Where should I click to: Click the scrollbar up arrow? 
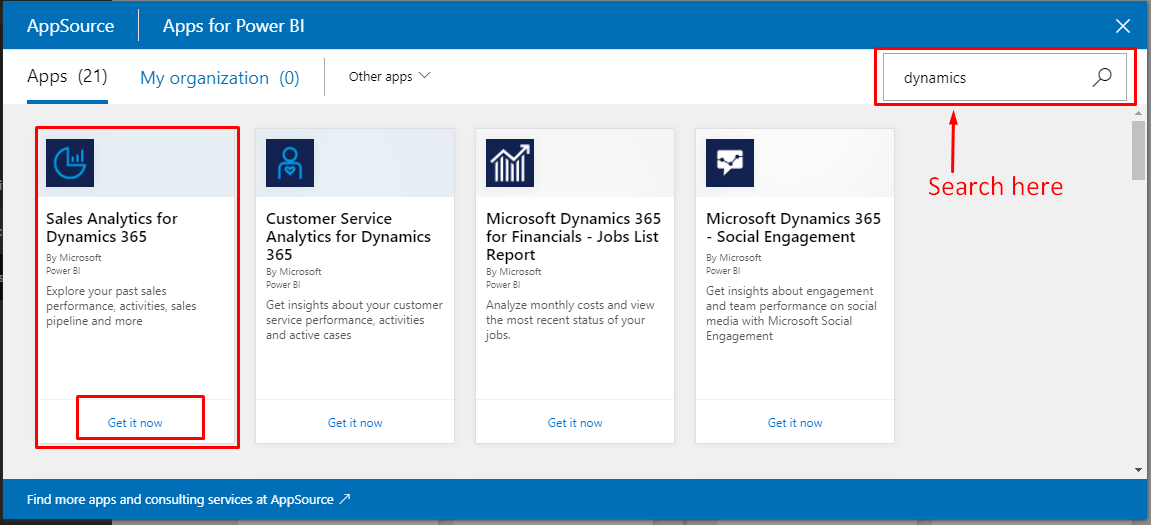(1139, 113)
